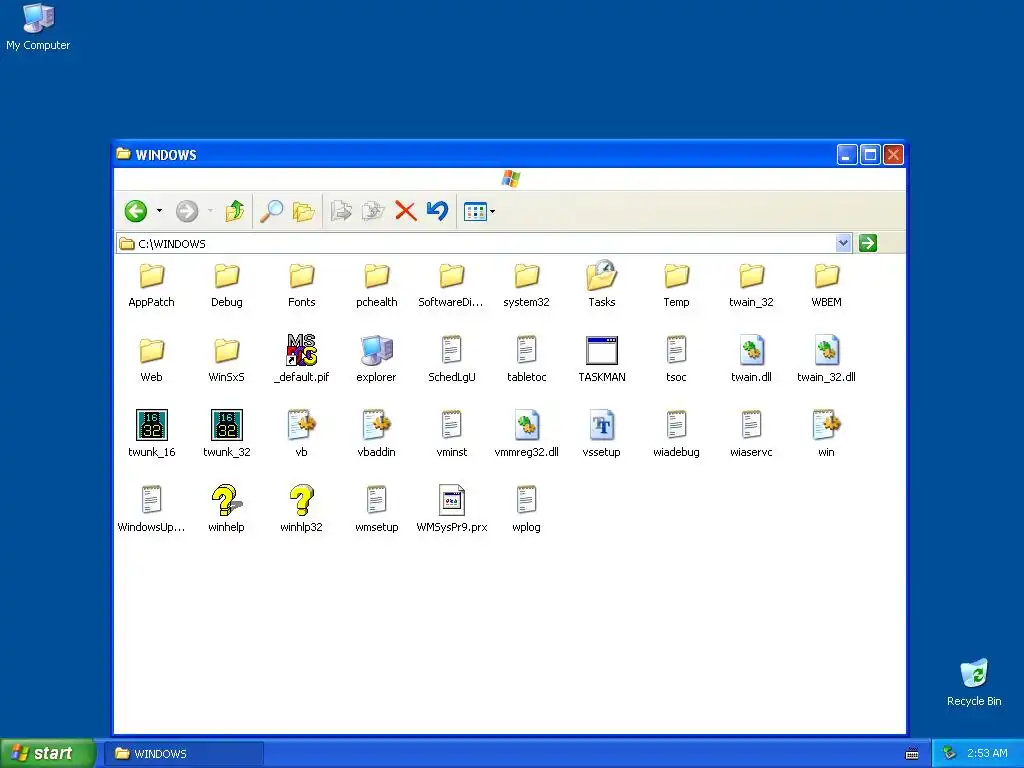Select the WindowsUp... log file
Viewport: 1024px width, 768px height.
coord(152,509)
